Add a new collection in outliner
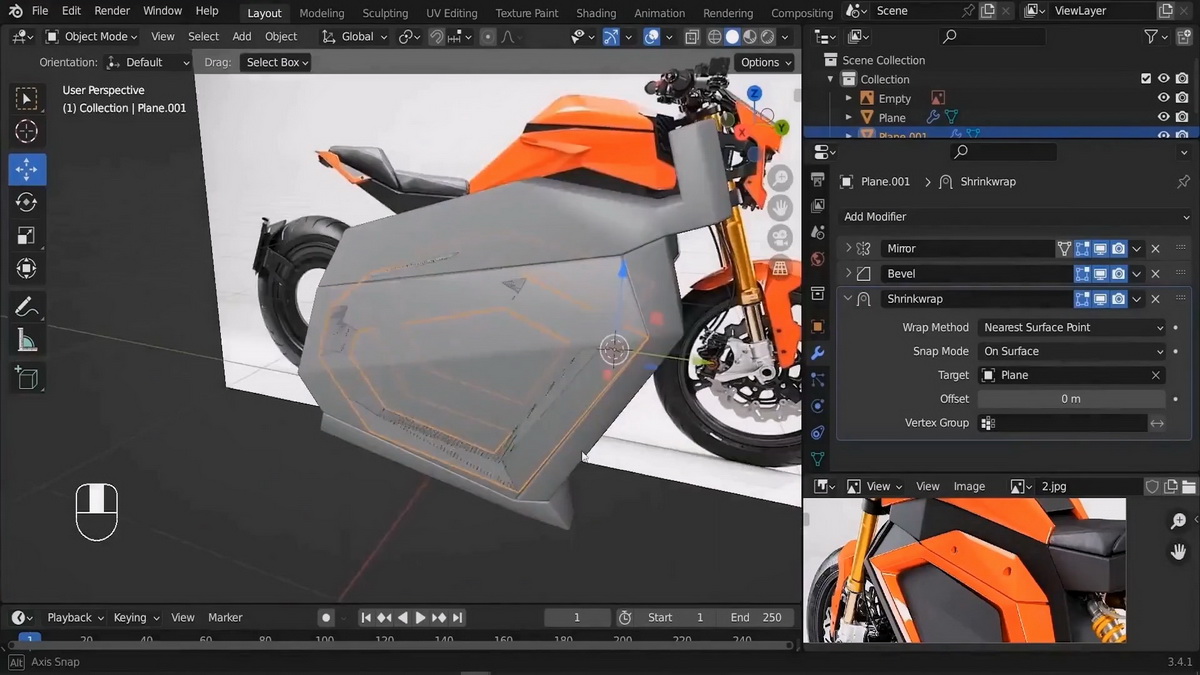Screen dimensions: 1200x675 click(1183, 36)
